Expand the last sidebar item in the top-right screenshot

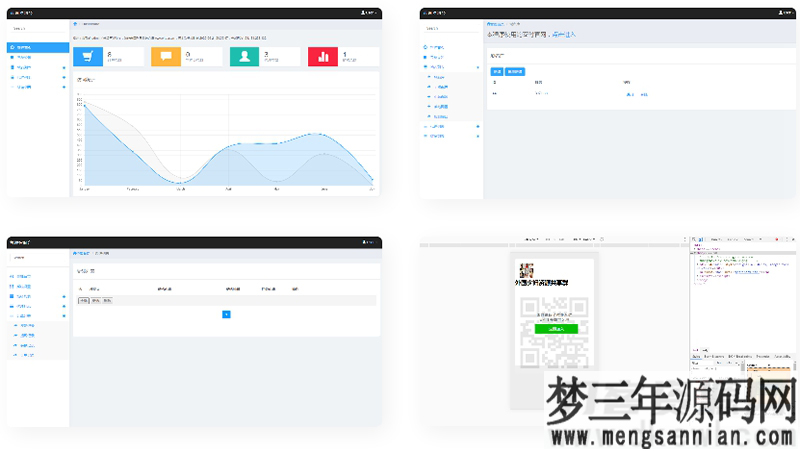tap(478, 136)
